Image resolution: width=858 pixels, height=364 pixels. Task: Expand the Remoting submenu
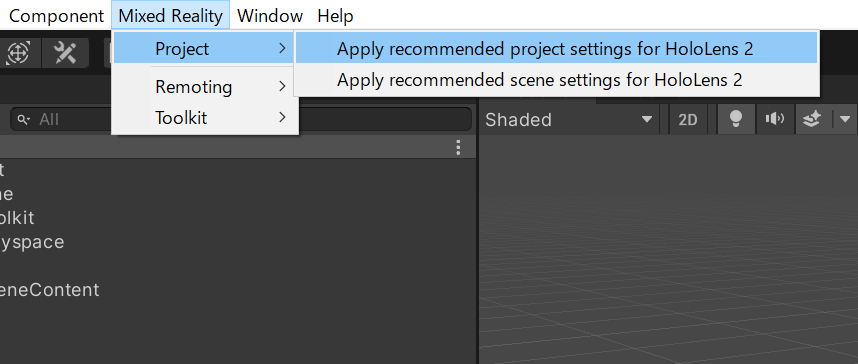pyautogui.click(x=205, y=86)
